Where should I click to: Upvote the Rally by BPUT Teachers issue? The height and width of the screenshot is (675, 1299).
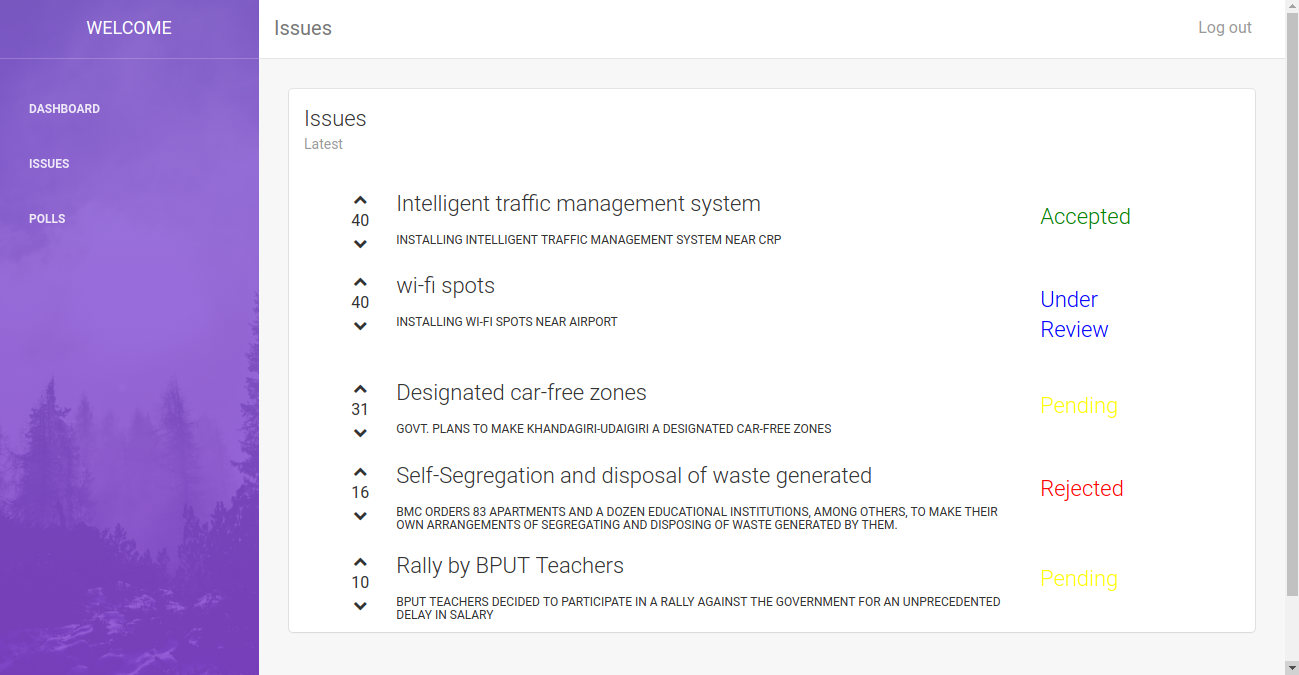[360, 563]
